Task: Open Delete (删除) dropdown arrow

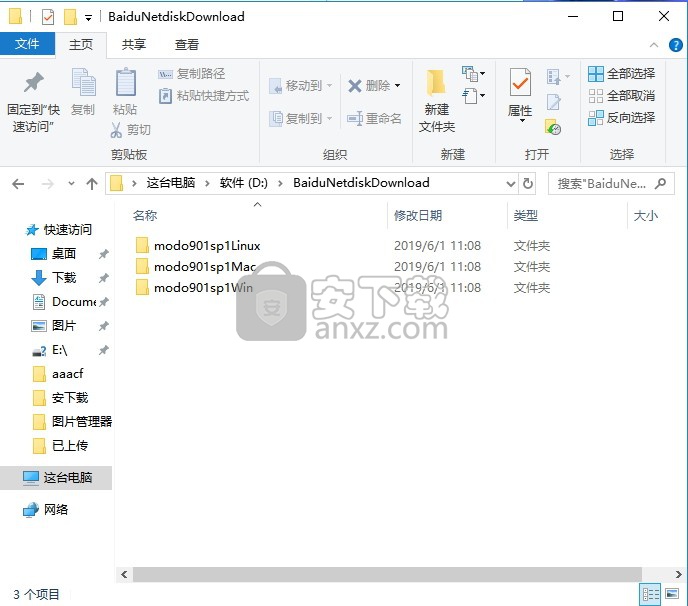Action: pyautogui.click(x=398, y=86)
